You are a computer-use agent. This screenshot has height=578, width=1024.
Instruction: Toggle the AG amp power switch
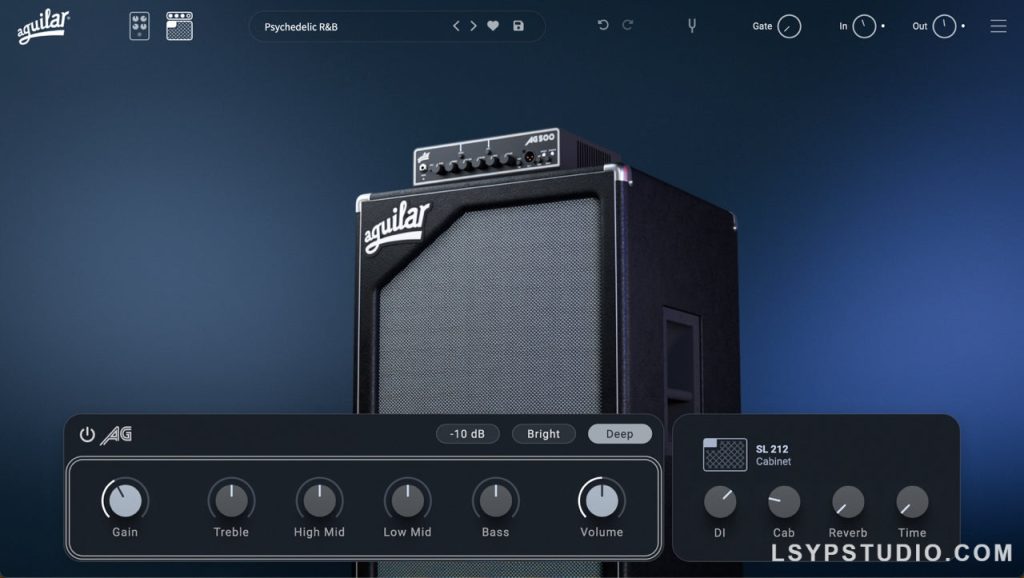click(88, 434)
